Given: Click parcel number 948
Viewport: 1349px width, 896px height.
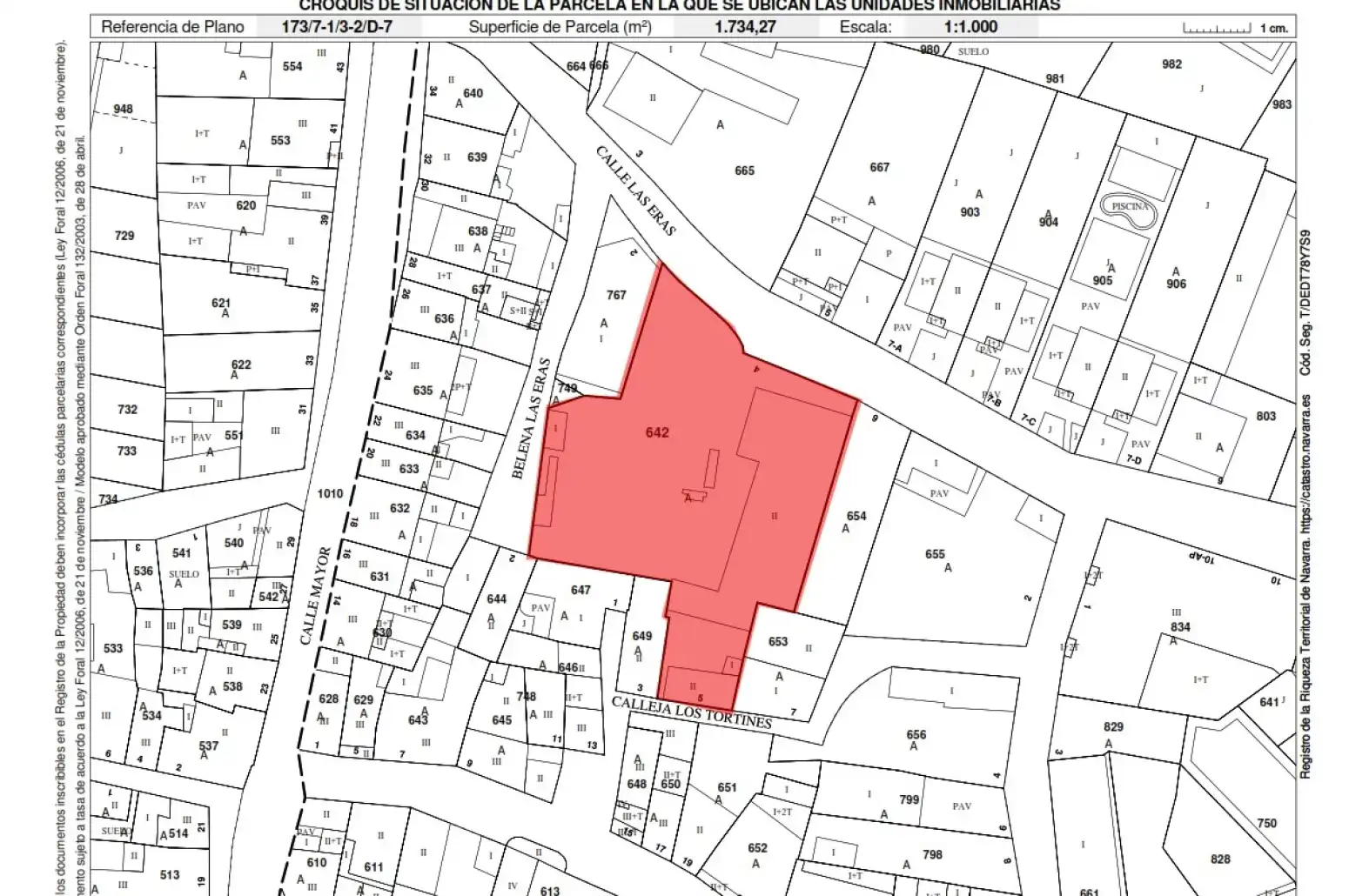Looking at the screenshot, I should click(123, 109).
